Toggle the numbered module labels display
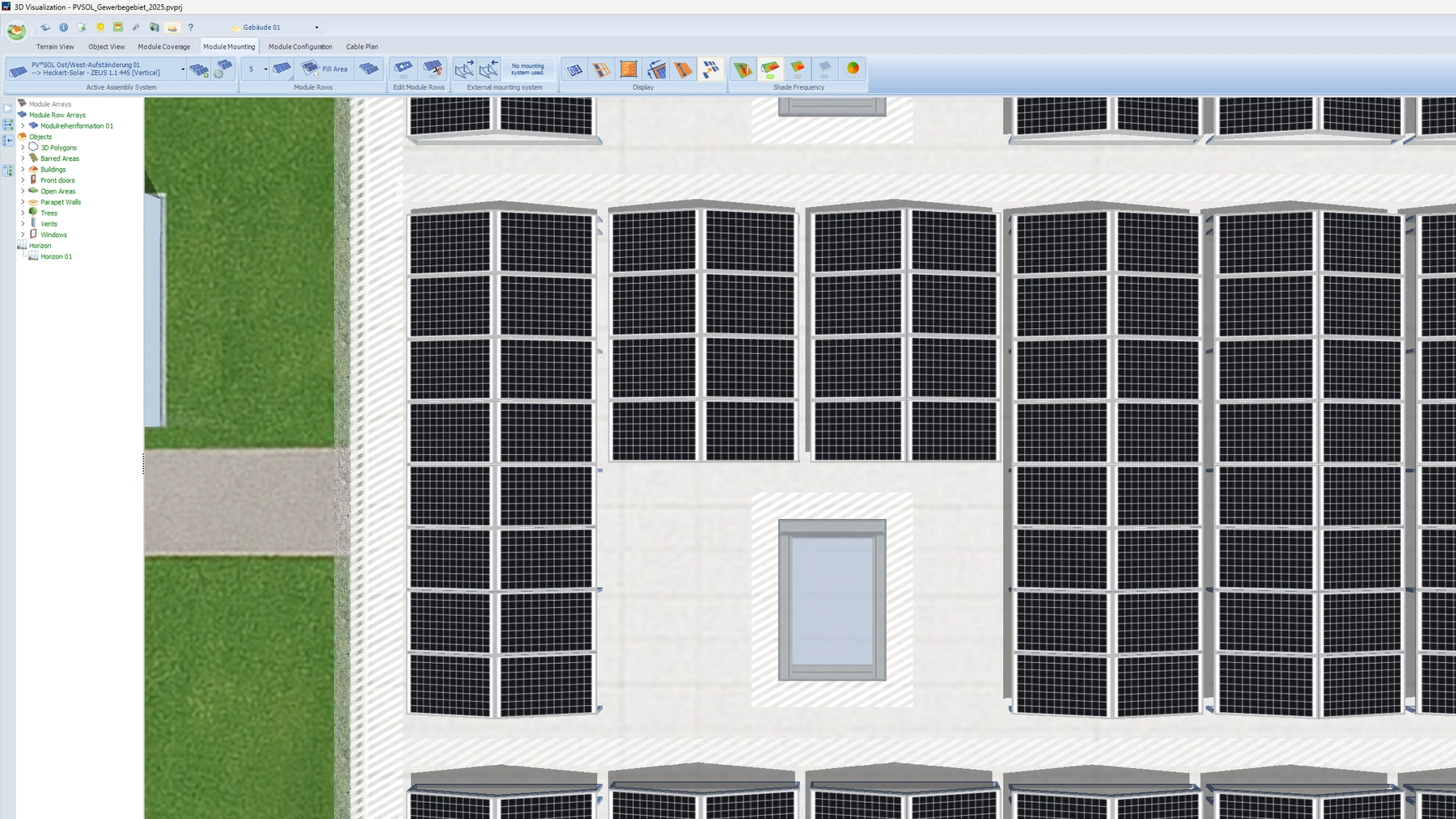Screen dimensions: 1456x819 click(x=574, y=69)
